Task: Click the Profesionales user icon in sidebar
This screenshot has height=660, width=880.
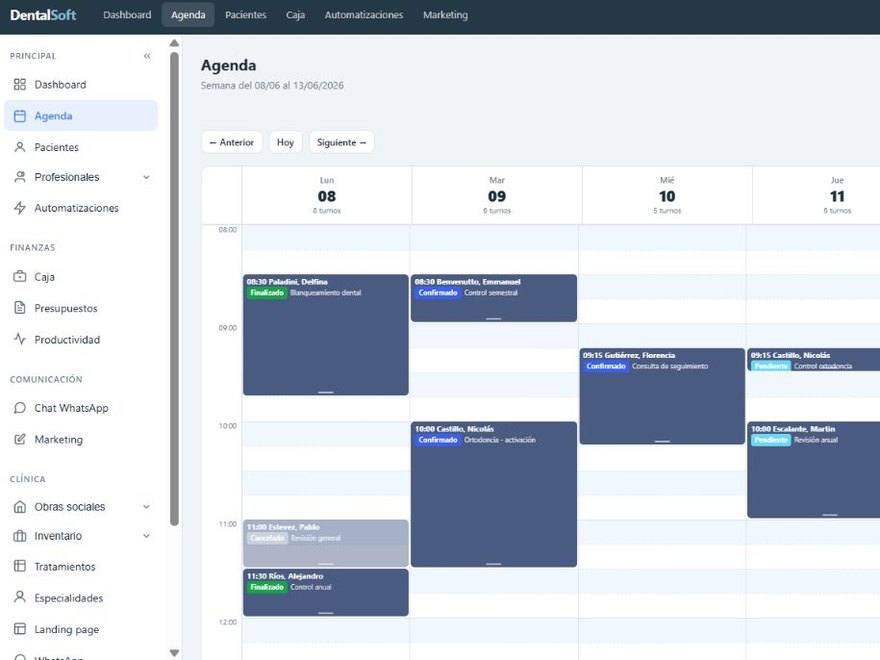Action: coord(20,177)
